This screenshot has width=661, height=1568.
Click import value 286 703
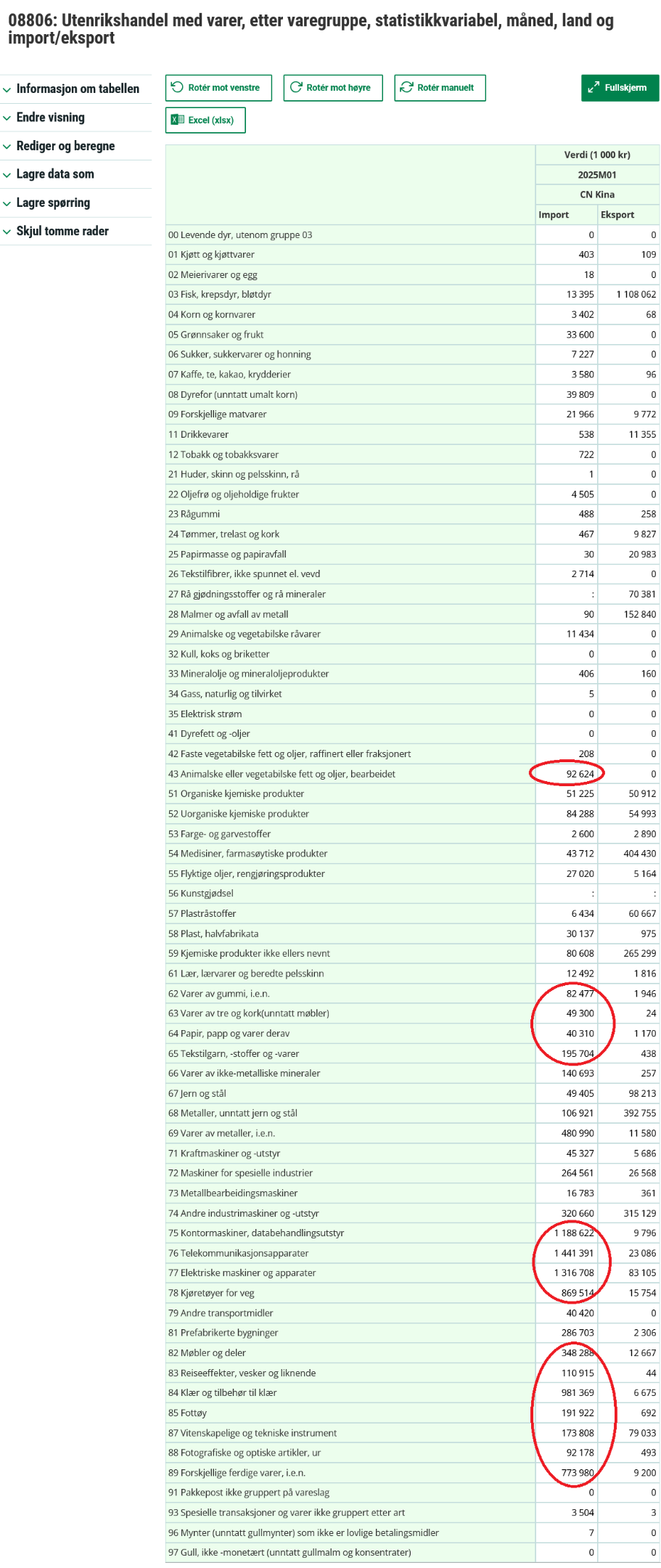click(578, 1333)
